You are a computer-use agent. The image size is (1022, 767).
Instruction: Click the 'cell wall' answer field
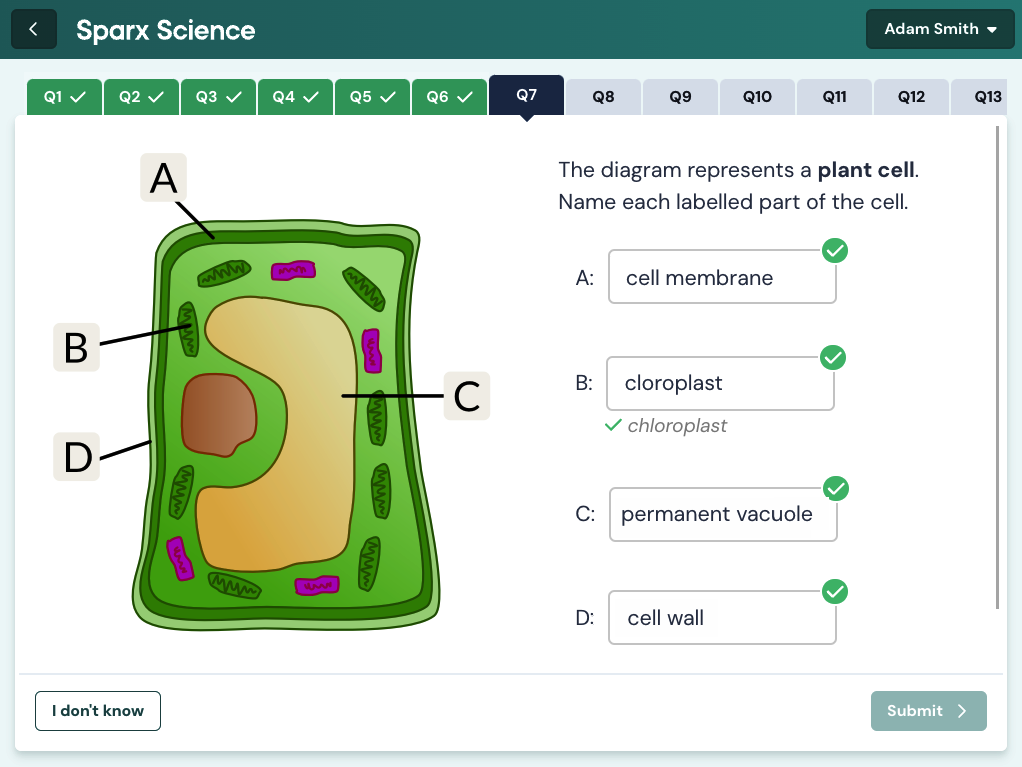[x=722, y=617]
